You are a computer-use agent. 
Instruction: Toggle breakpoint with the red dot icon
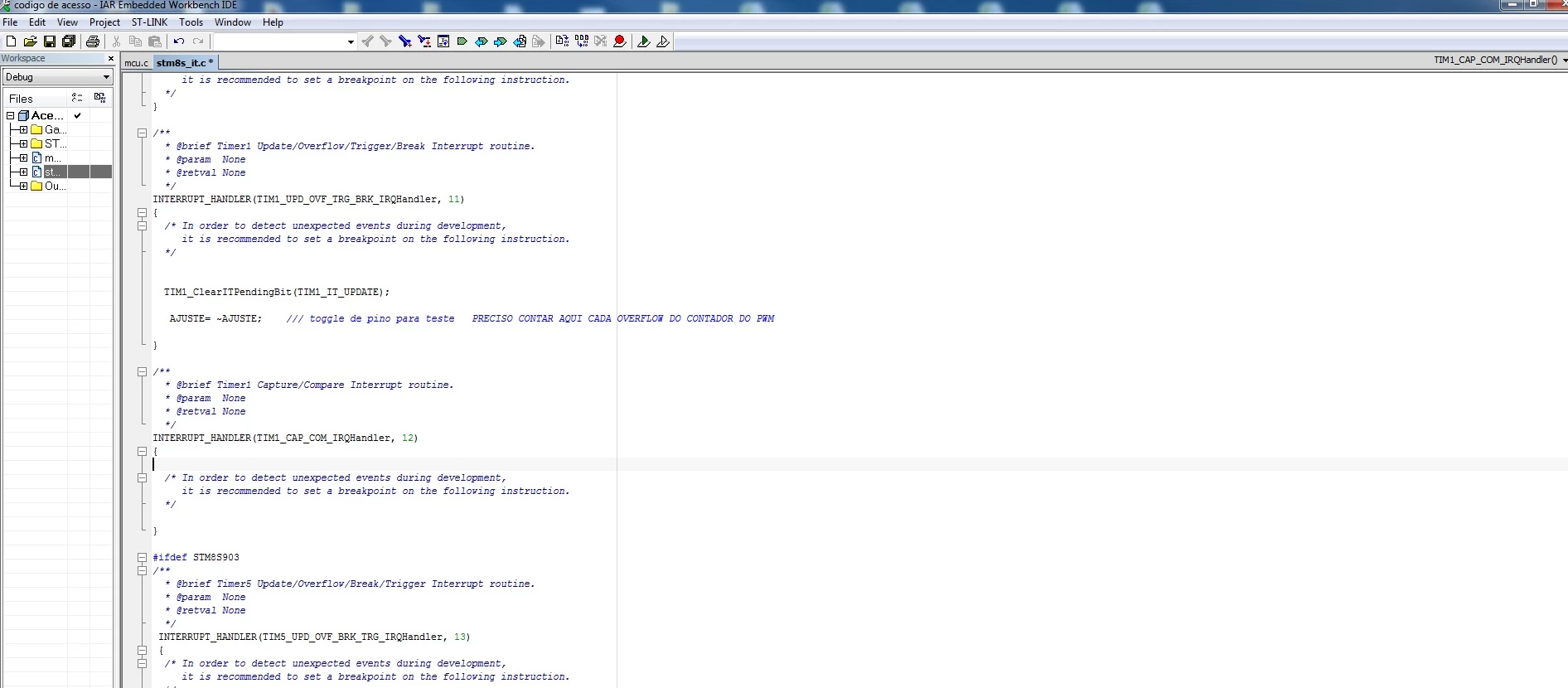click(x=620, y=41)
